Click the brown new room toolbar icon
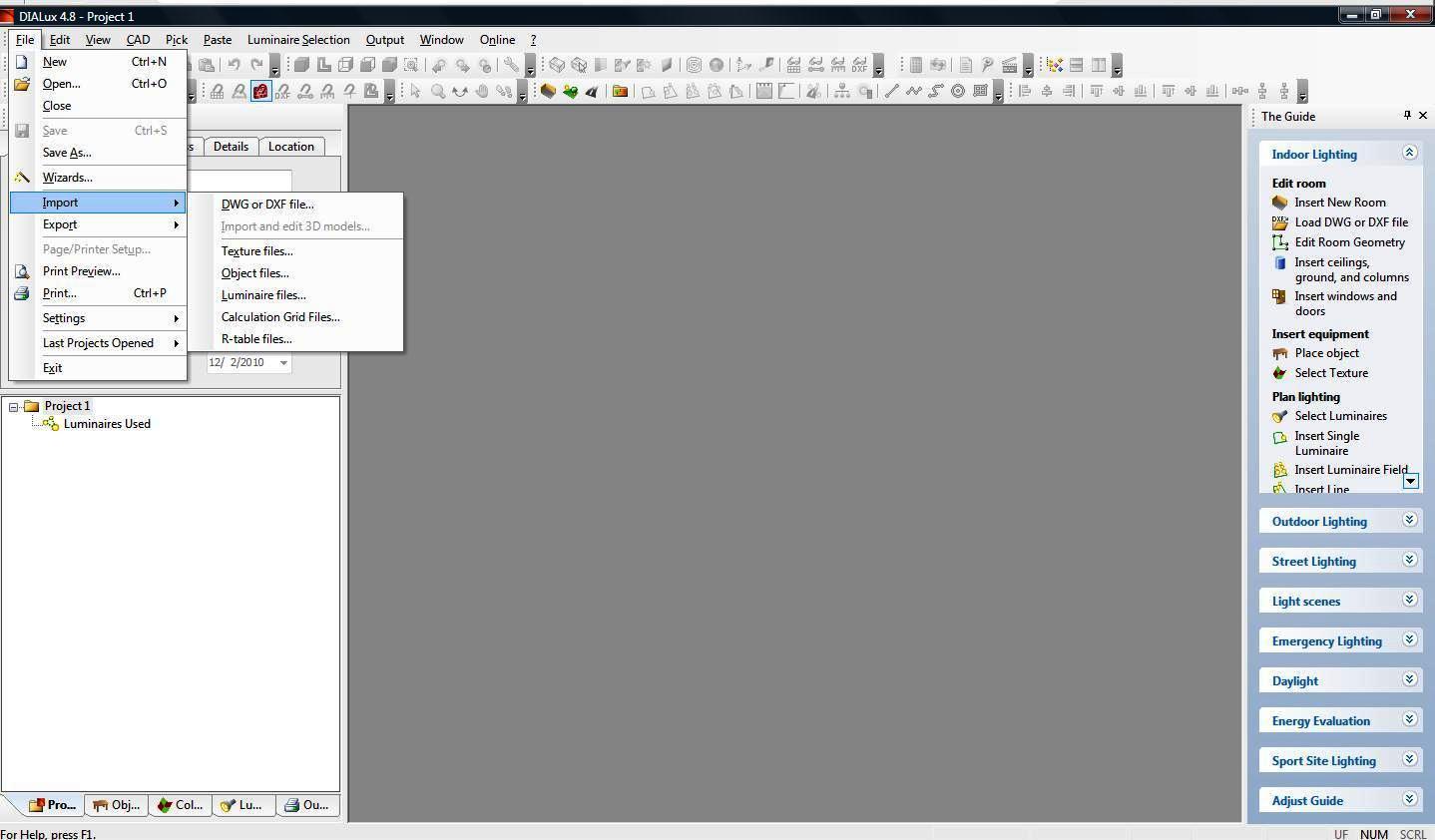 (548, 91)
